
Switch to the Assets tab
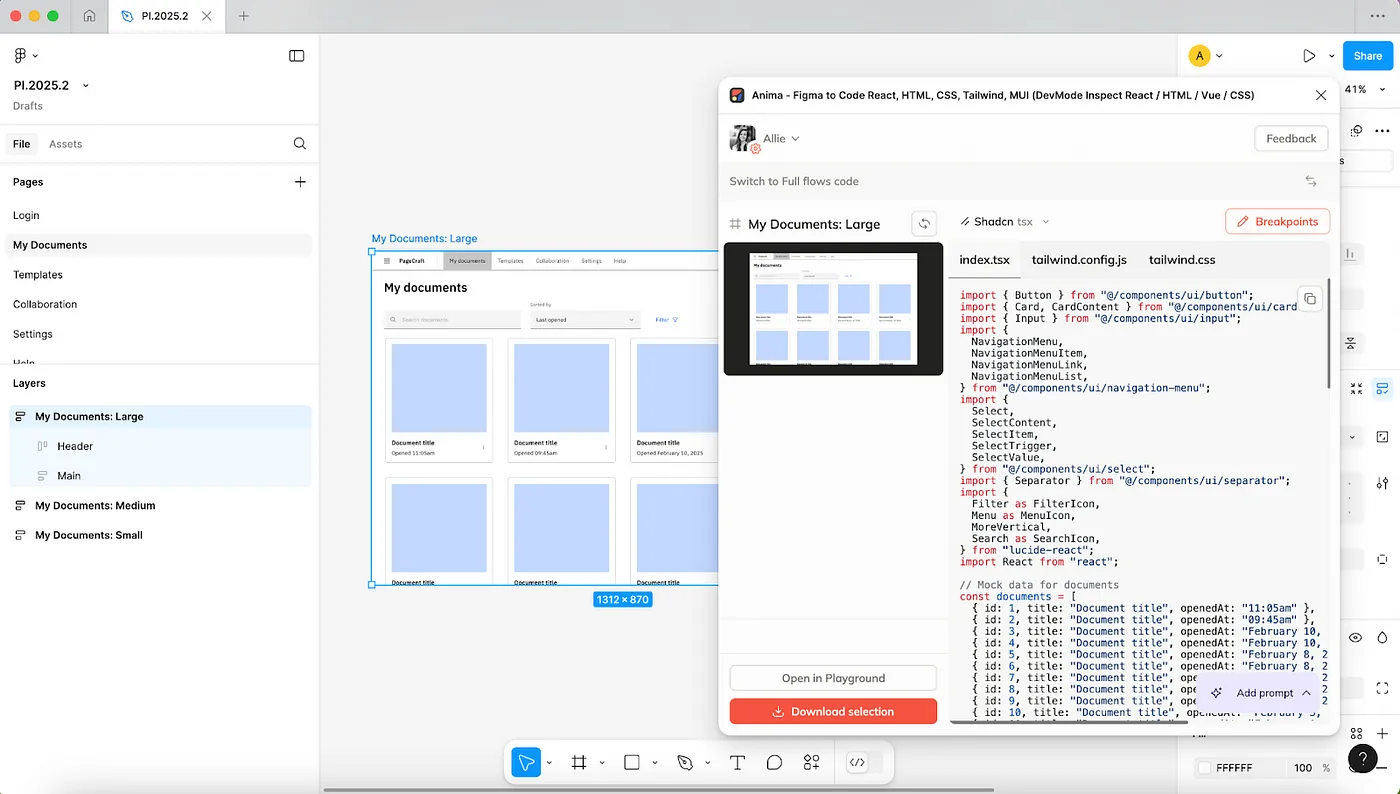click(65, 144)
